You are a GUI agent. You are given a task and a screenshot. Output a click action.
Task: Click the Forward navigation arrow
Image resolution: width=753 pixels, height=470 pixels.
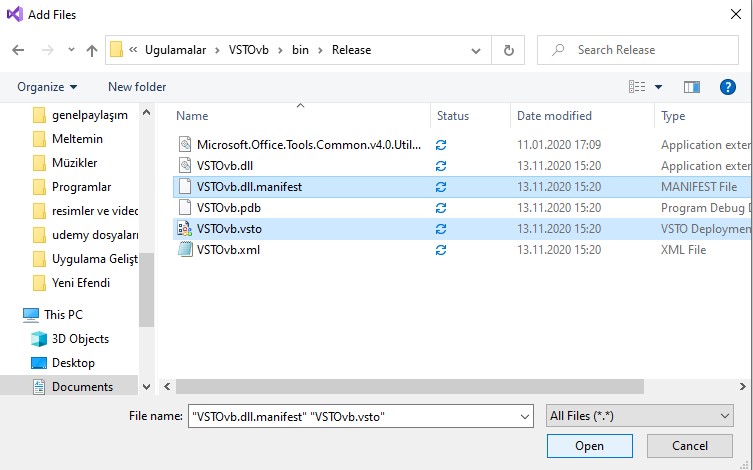point(48,50)
